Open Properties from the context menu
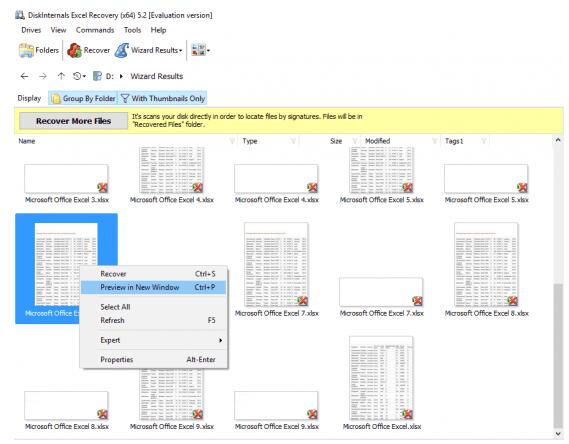The height and width of the screenshot is (444, 569). 154,359
